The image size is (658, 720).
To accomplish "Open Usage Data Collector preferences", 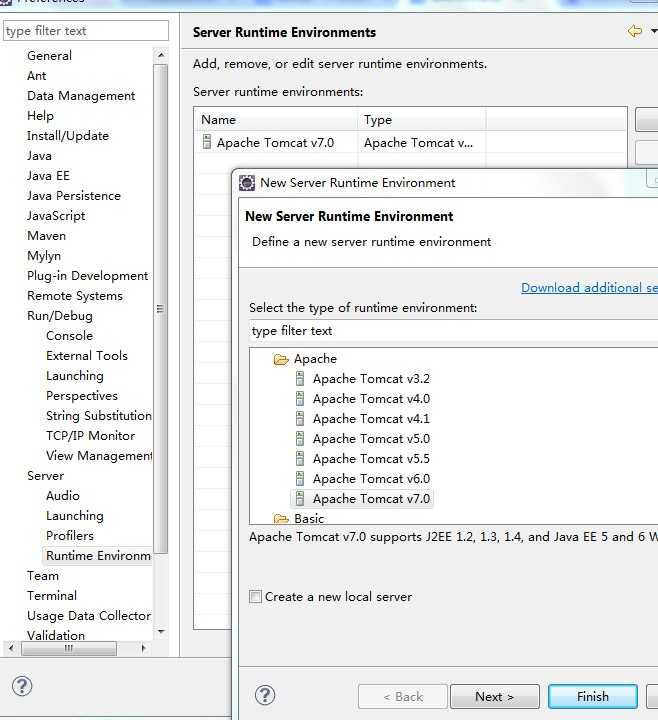I will (89, 616).
